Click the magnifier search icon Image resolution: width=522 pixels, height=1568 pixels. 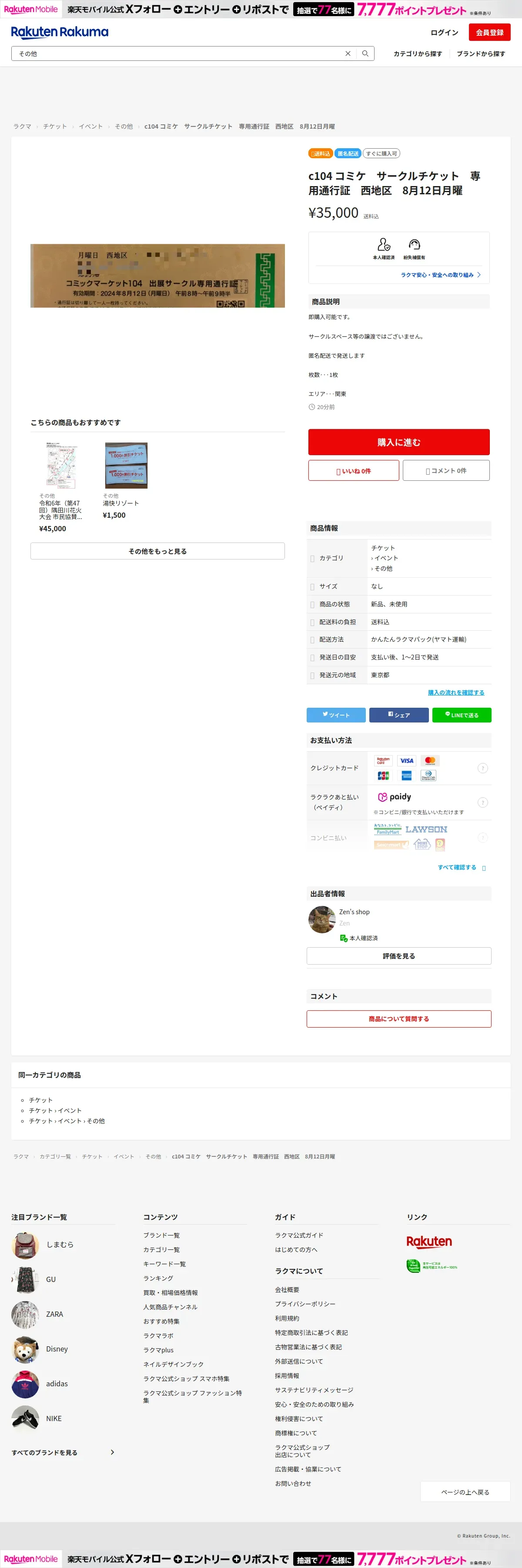point(365,53)
